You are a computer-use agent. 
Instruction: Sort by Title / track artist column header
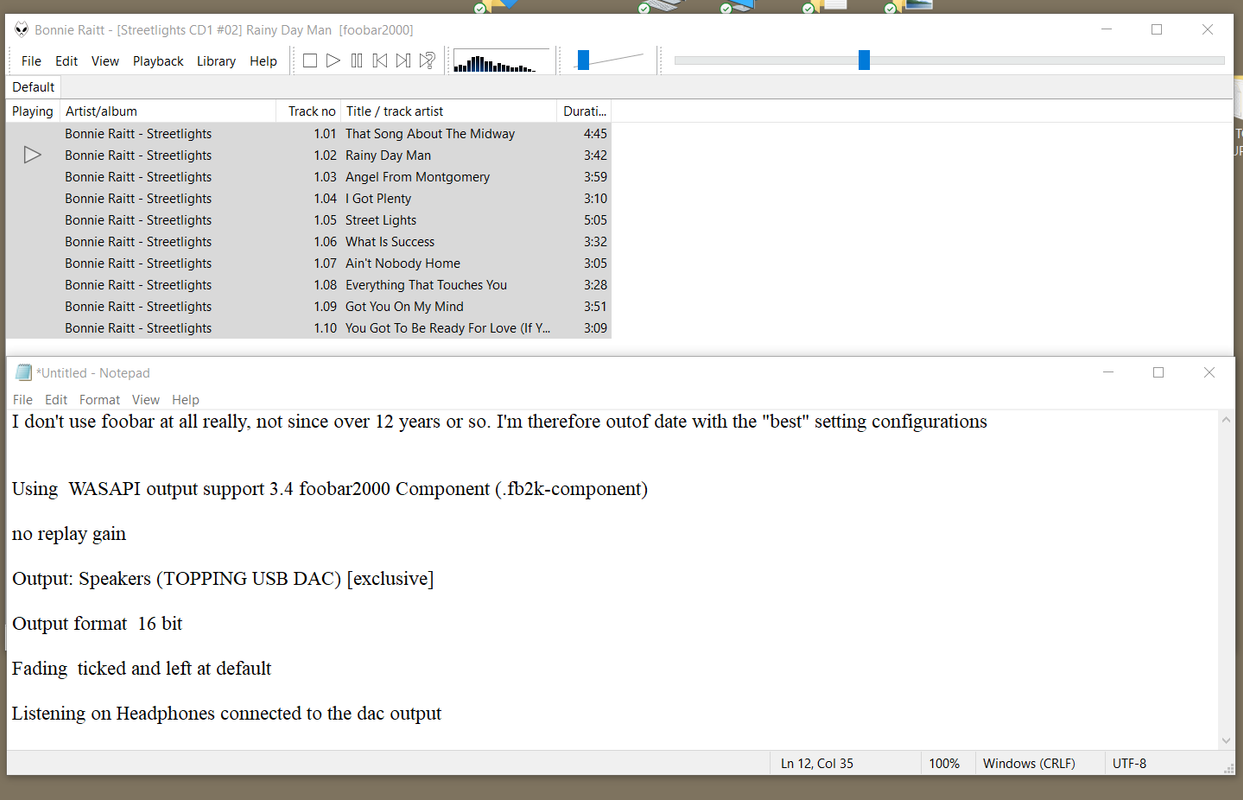449,111
